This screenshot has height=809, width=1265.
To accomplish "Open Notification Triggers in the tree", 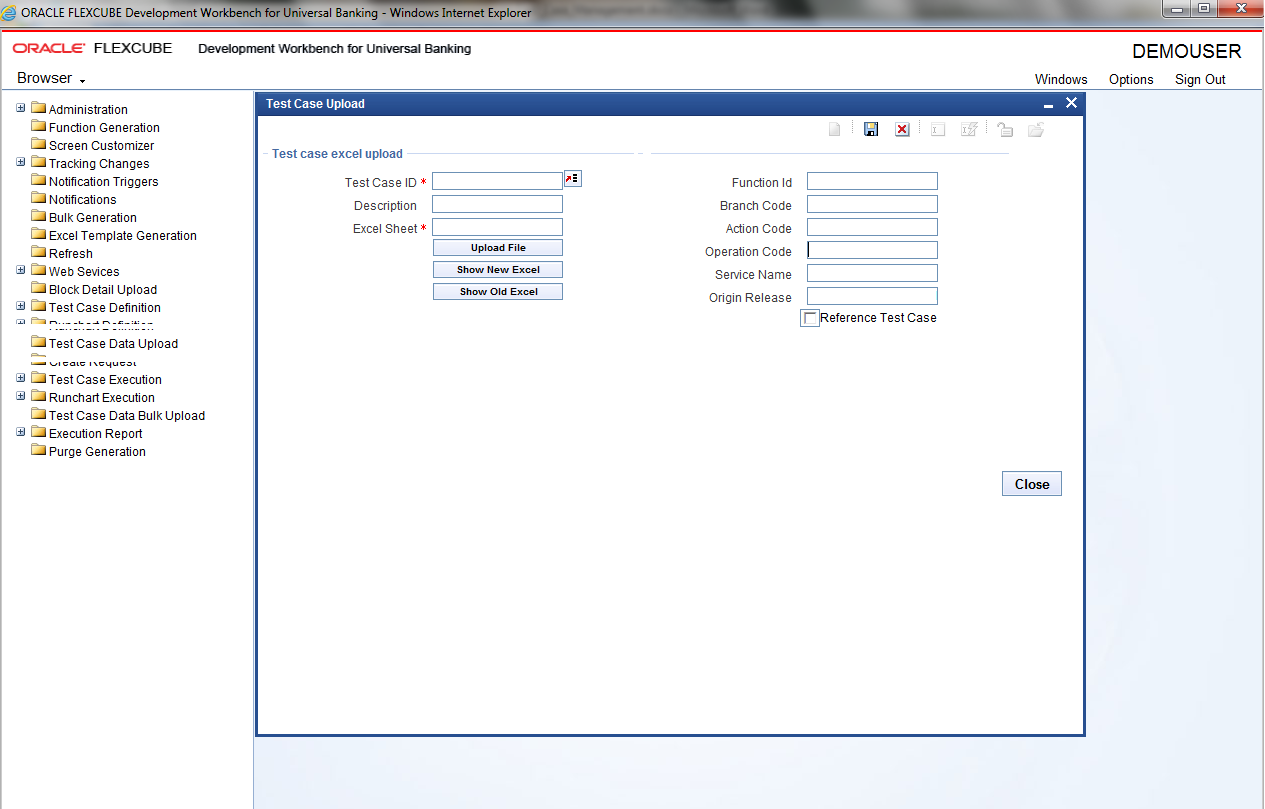I will coord(103,182).
